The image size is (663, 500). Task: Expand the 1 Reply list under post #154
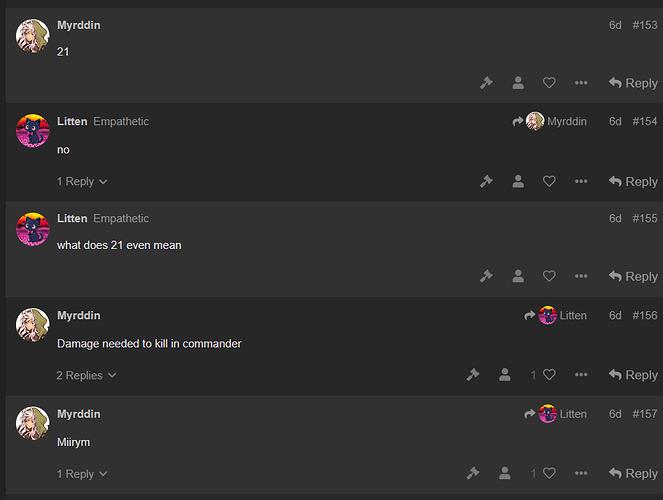click(82, 181)
